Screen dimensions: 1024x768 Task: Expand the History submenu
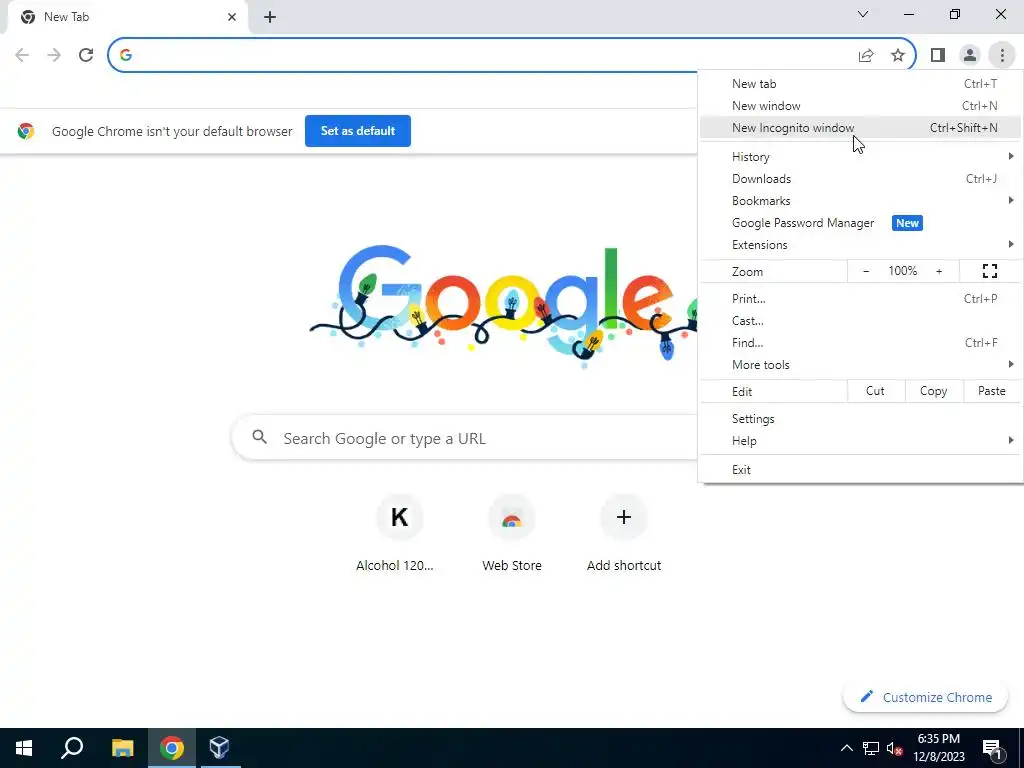[860, 157]
